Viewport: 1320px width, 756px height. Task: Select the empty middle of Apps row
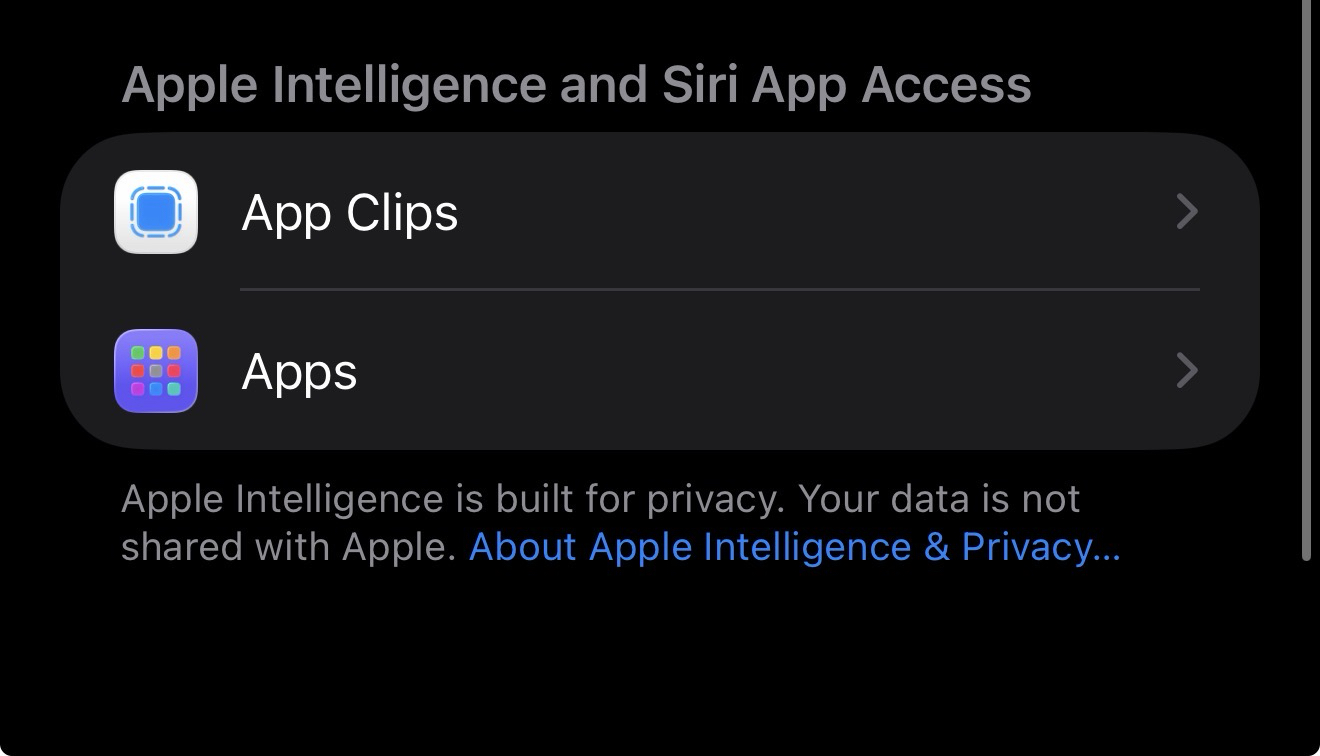[x=760, y=371]
